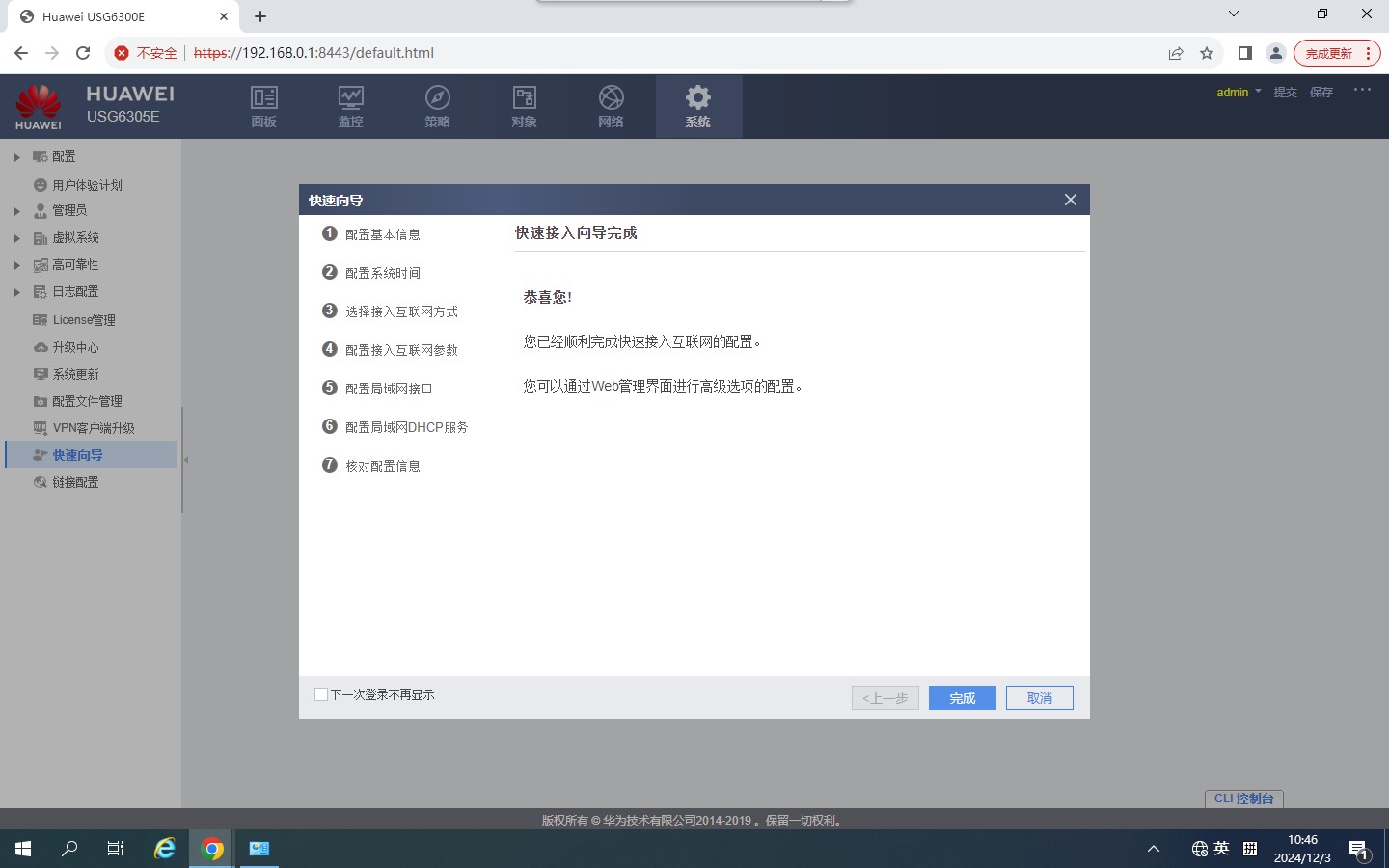Click the 完成 button
The image size is (1389, 868).
coord(962,698)
